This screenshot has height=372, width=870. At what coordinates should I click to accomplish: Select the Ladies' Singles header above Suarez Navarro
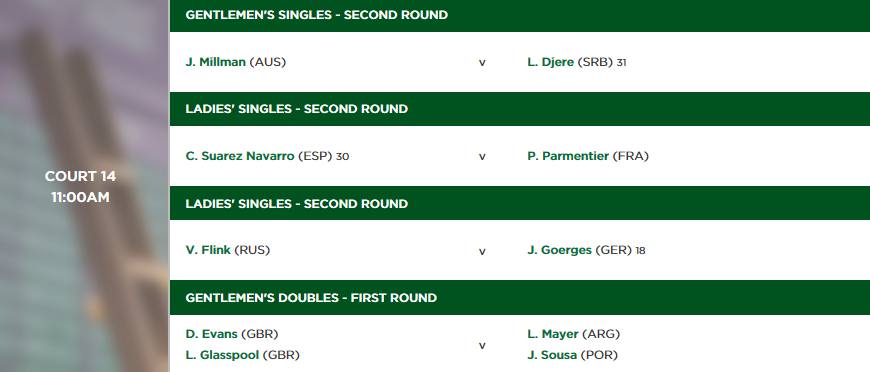click(x=520, y=109)
